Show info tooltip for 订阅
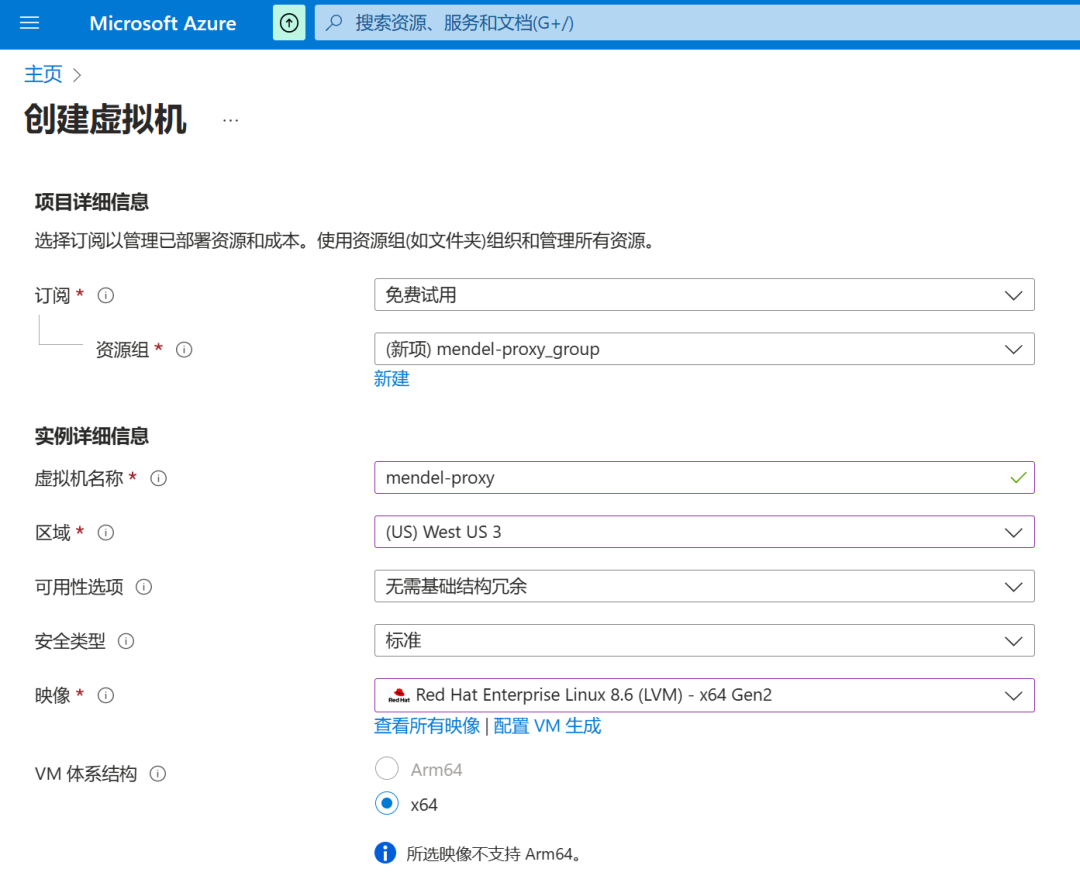1080x886 pixels. tap(105, 296)
